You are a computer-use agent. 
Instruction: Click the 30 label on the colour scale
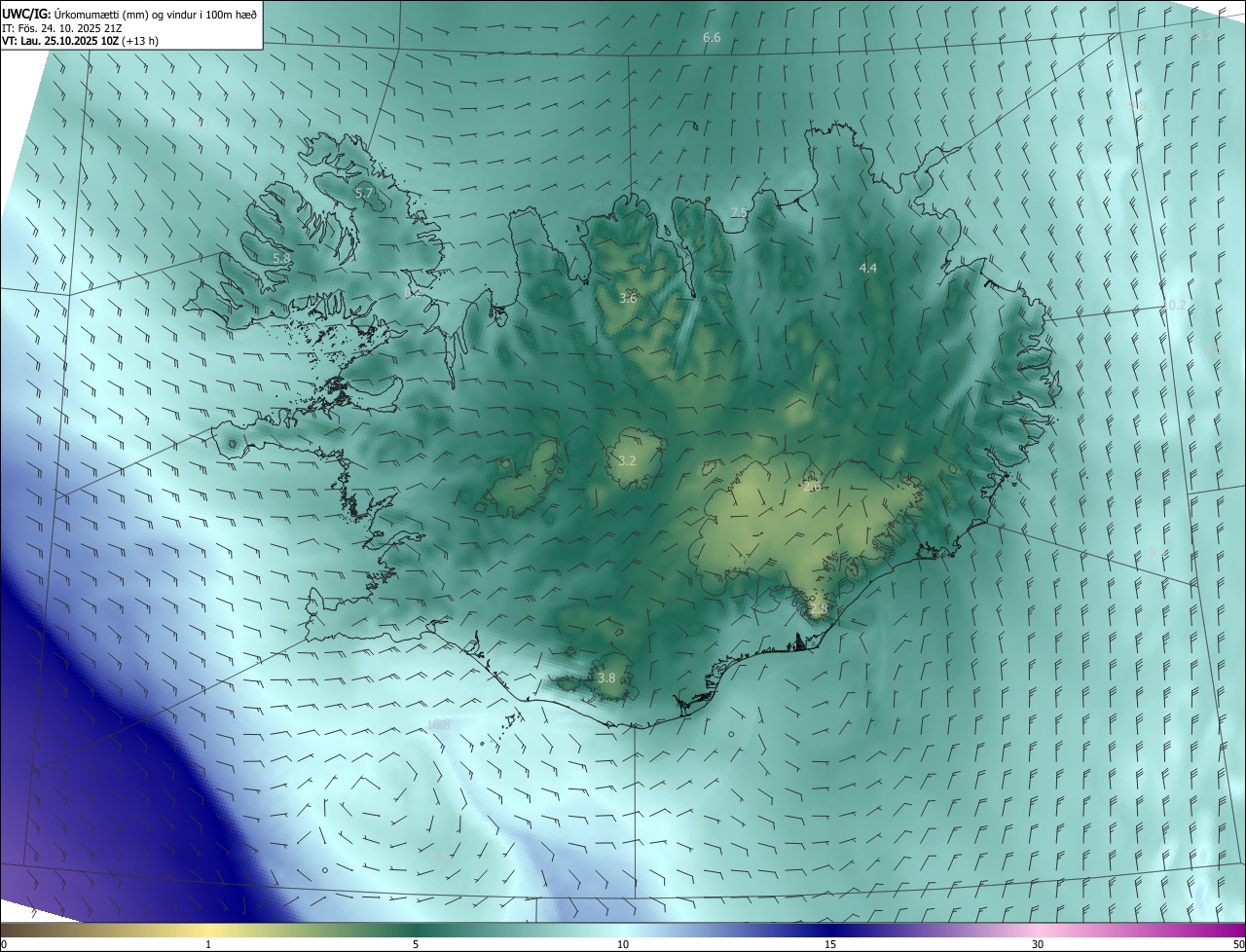pyautogui.click(x=1038, y=944)
